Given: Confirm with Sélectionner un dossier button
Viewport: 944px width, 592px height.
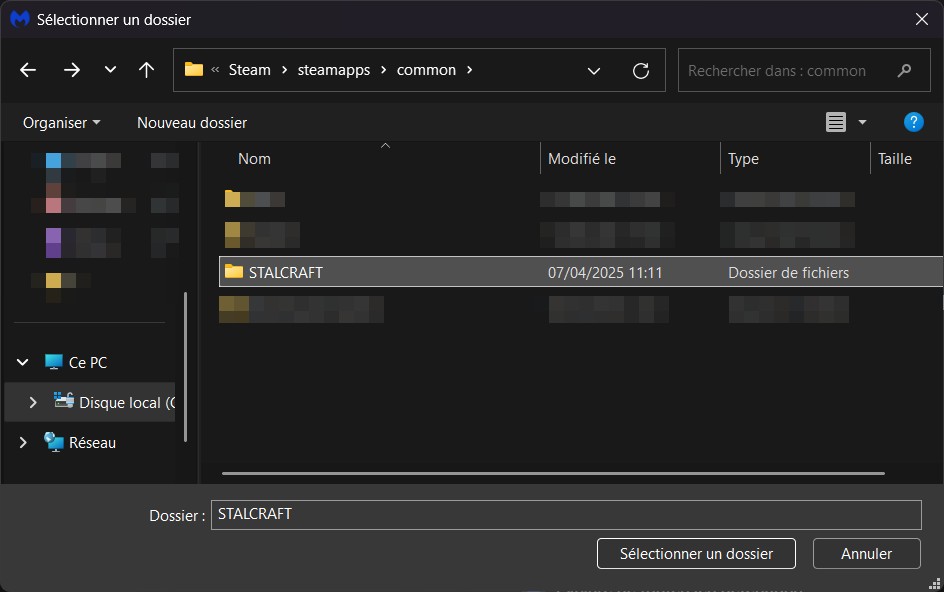Looking at the screenshot, I should point(696,553).
